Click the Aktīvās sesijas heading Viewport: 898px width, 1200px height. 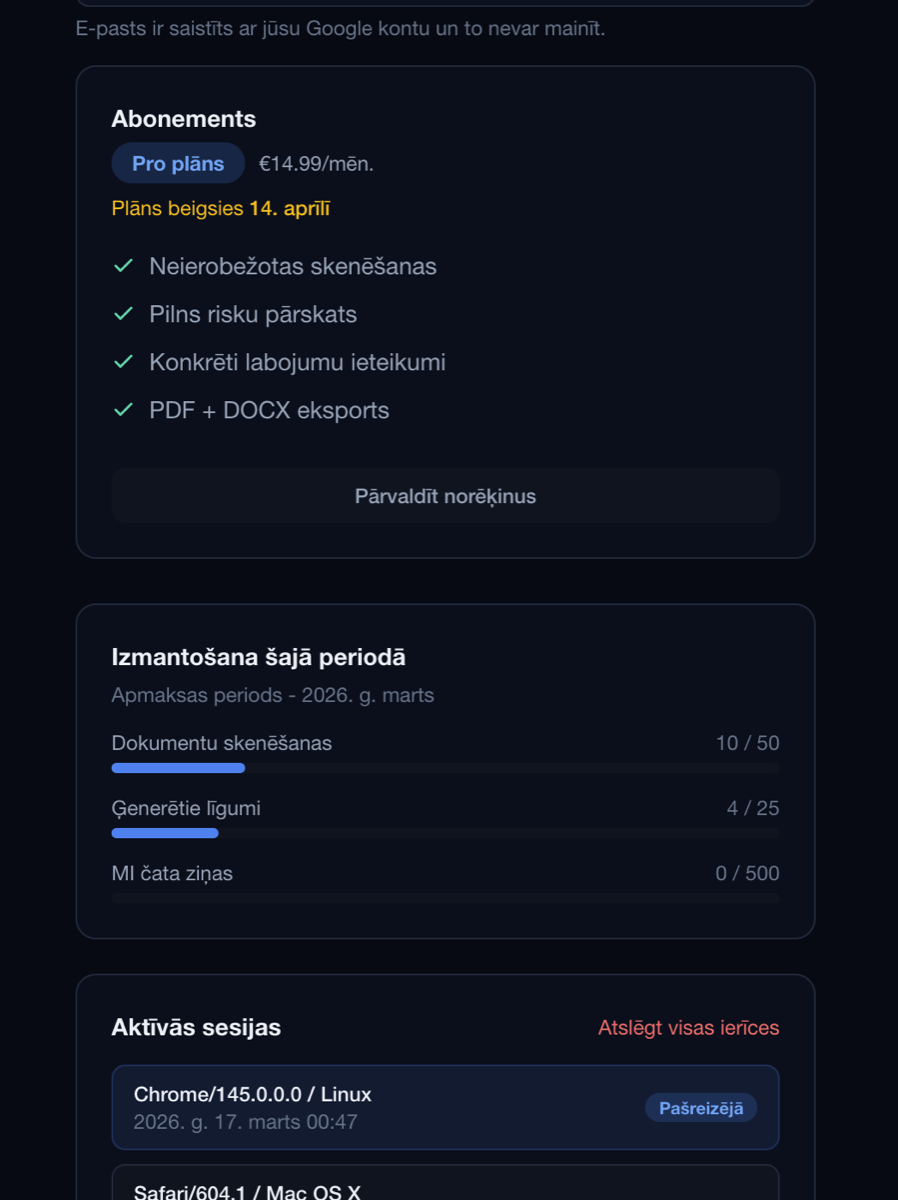tap(196, 1027)
